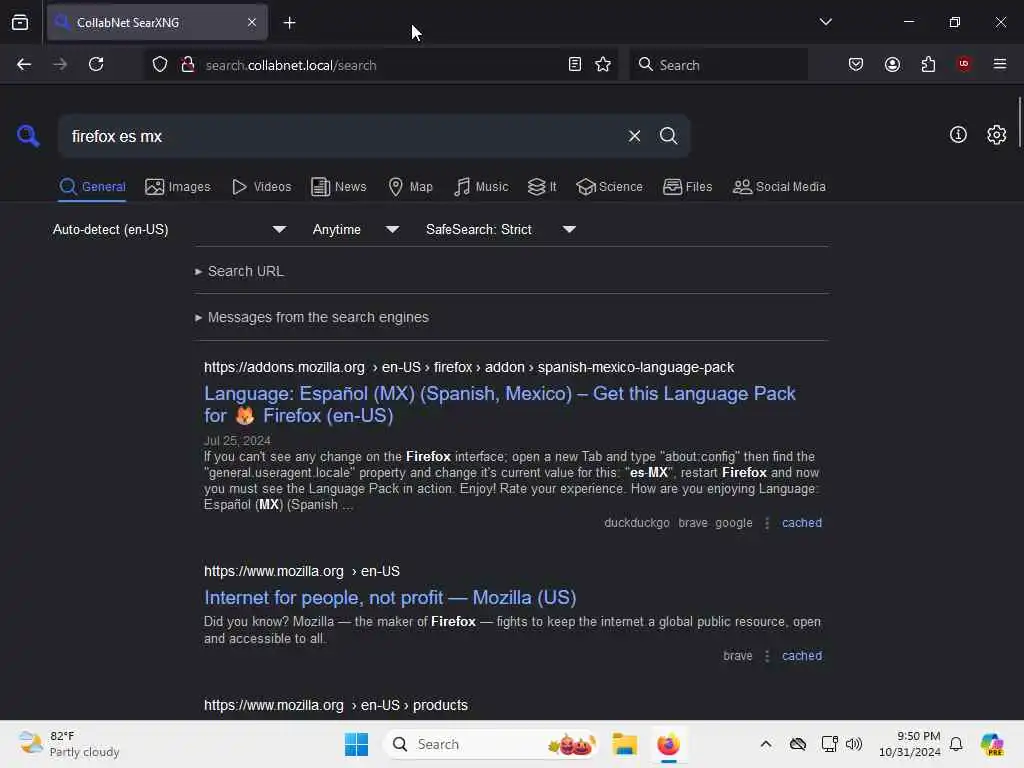Viewport: 1024px width, 768px height.
Task: Go back with the browser back arrow
Action: coord(24,64)
